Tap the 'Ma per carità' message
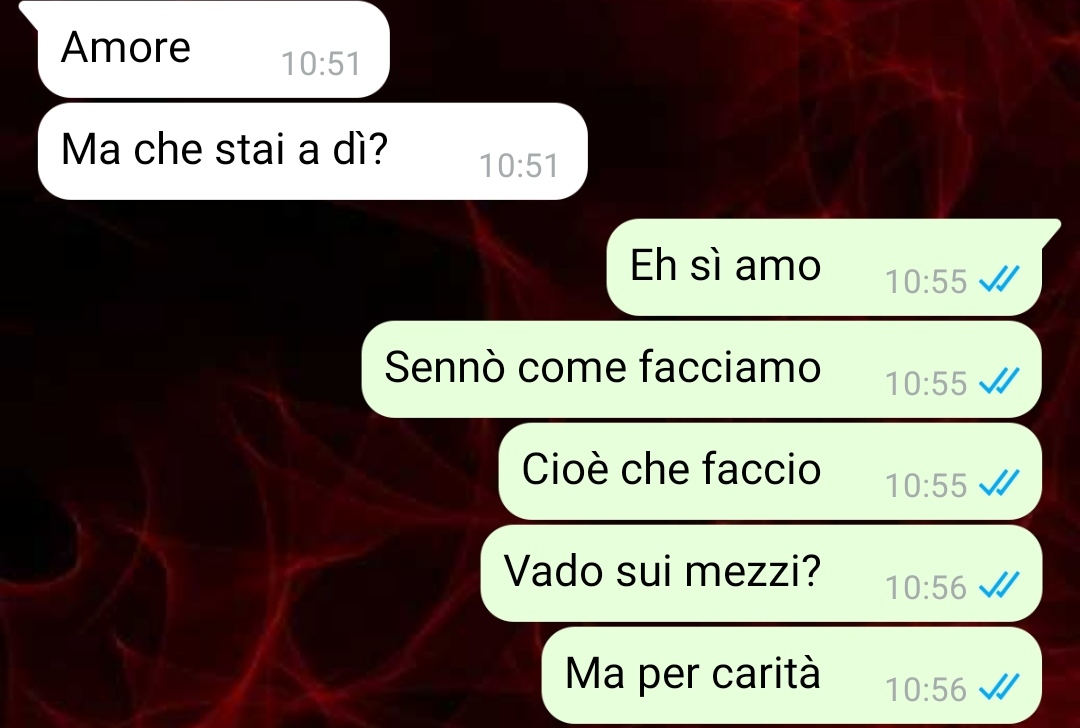The image size is (1080, 728). (791, 675)
